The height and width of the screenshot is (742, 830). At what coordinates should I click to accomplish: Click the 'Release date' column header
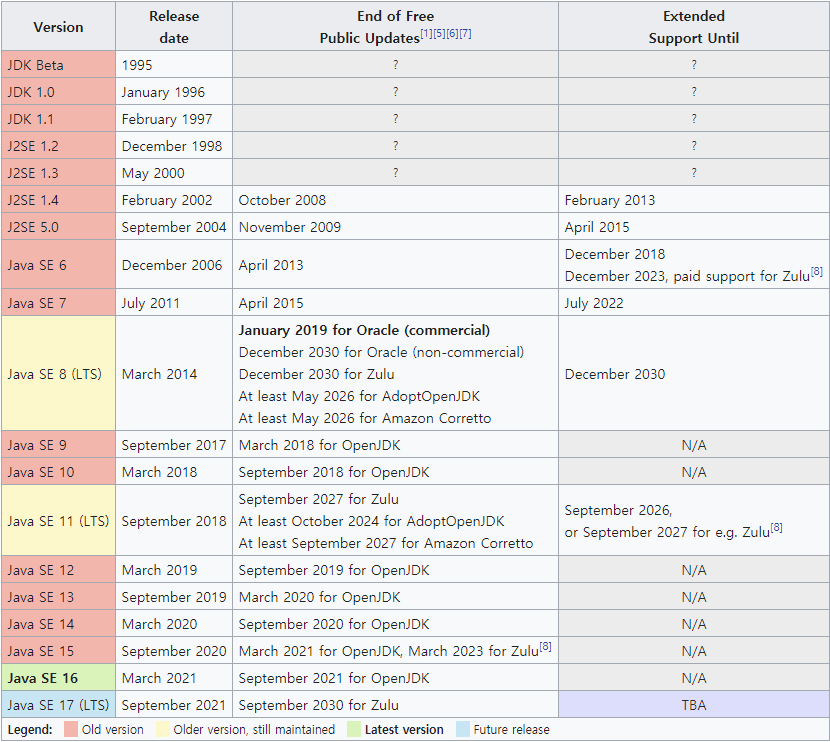[x=174, y=26]
